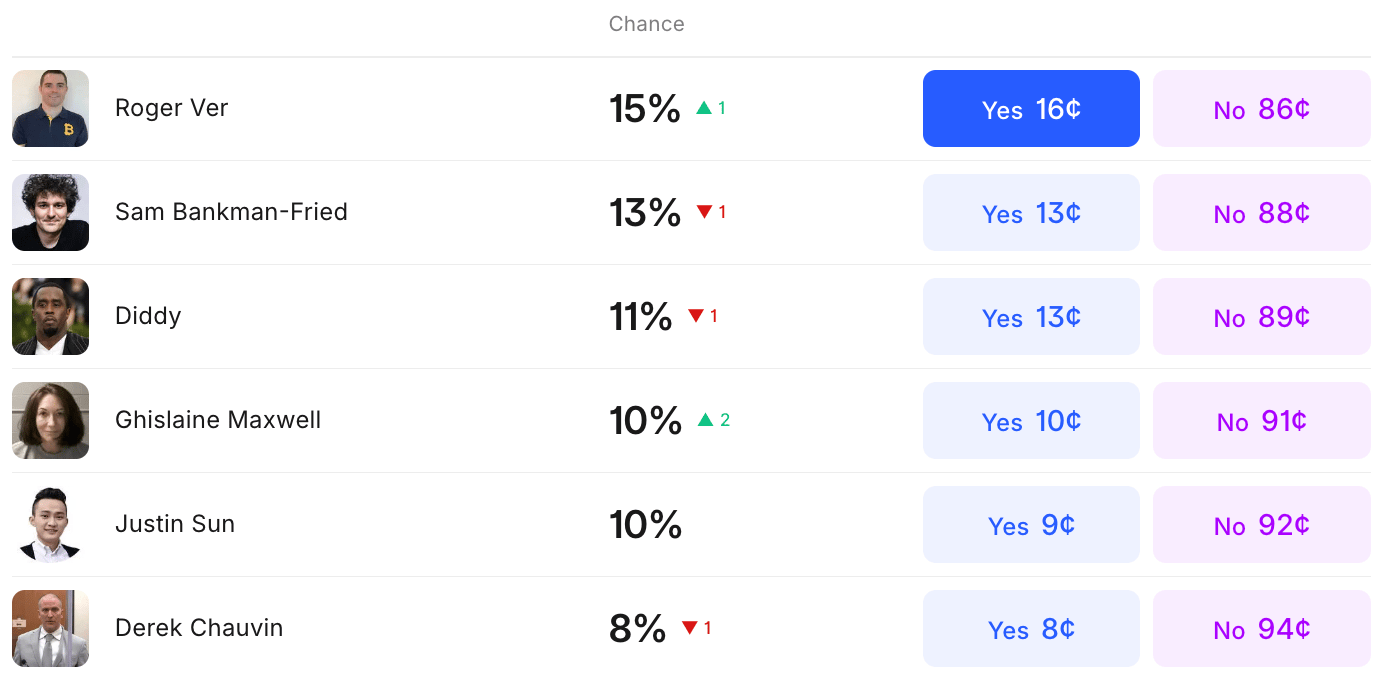Image resolution: width=1382 pixels, height=680 pixels.
Task: Click No 94¢ for Derek Chauvin
Action: coord(1261,628)
